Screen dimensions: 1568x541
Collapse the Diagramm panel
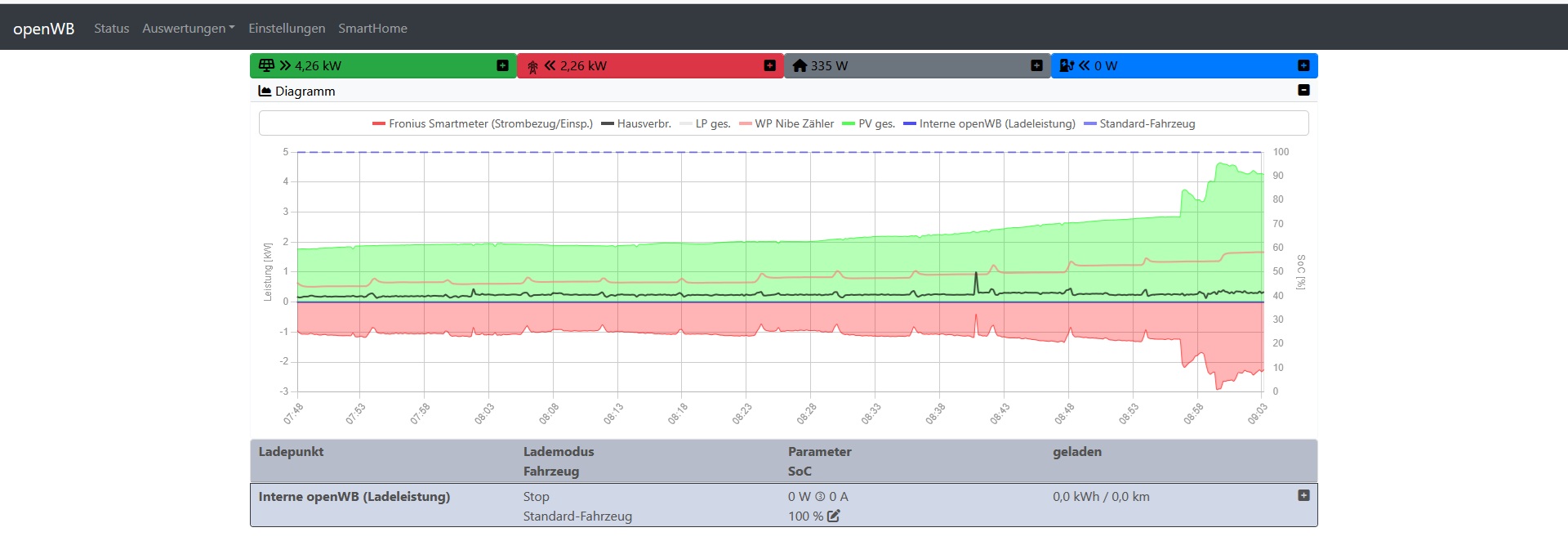coord(1303,90)
